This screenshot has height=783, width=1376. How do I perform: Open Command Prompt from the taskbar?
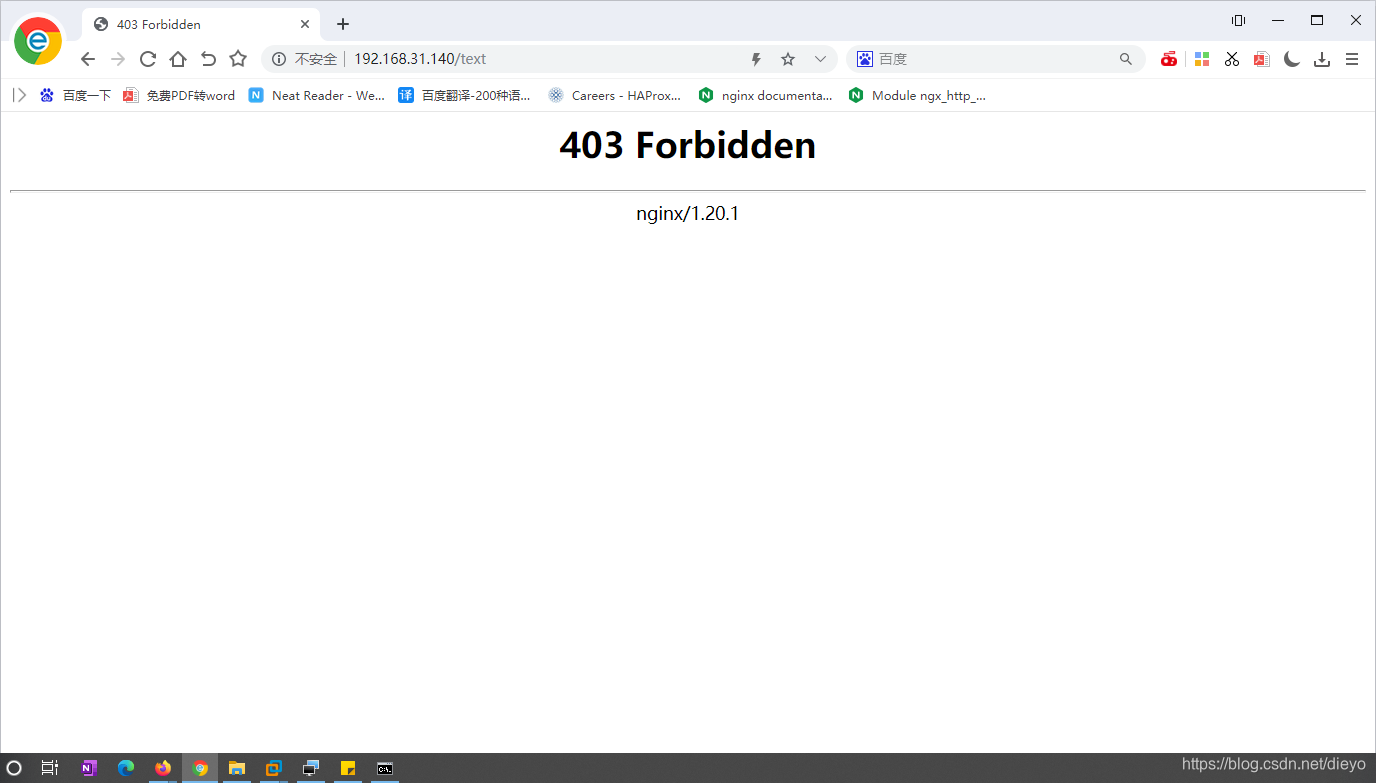[x=385, y=768]
